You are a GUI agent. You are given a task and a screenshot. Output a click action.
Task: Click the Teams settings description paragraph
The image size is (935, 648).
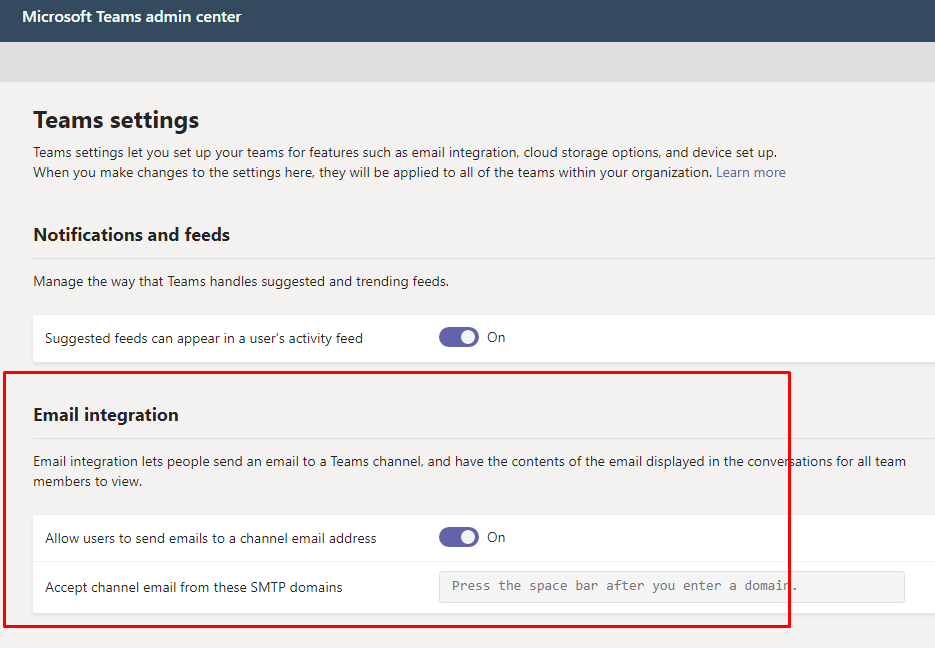(409, 162)
